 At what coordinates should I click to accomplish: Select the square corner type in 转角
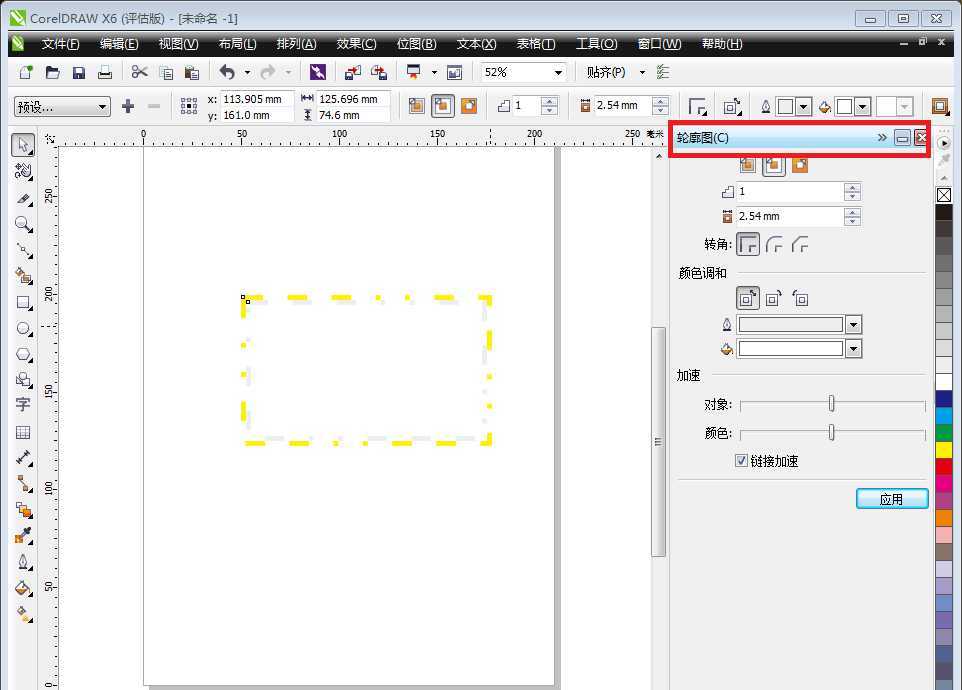pyautogui.click(x=749, y=244)
